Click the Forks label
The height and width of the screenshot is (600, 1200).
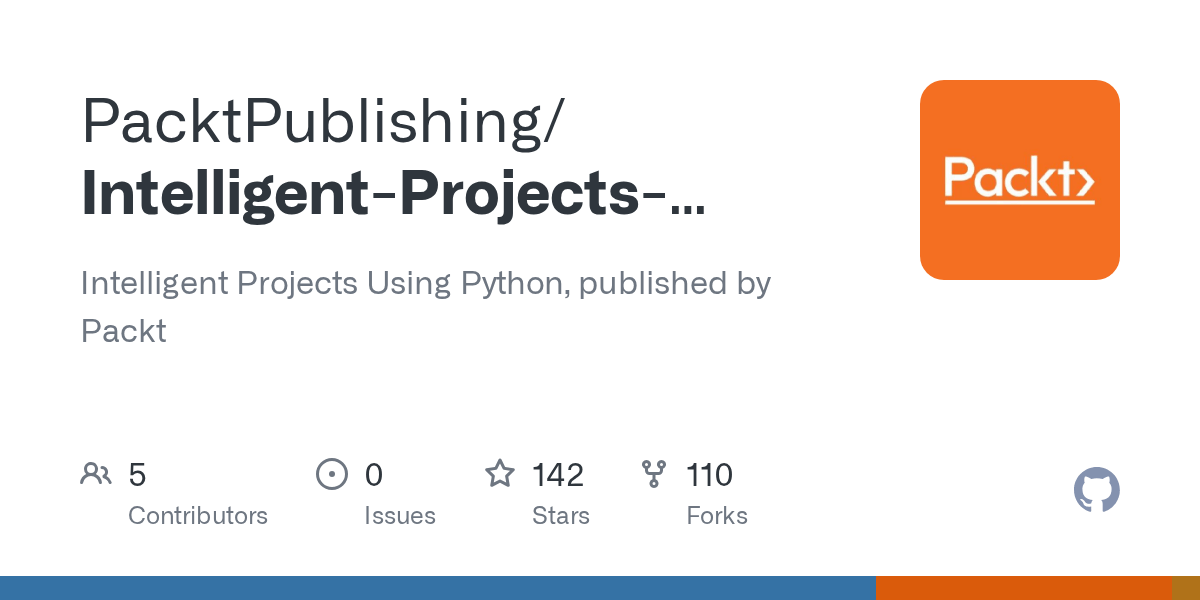click(717, 516)
